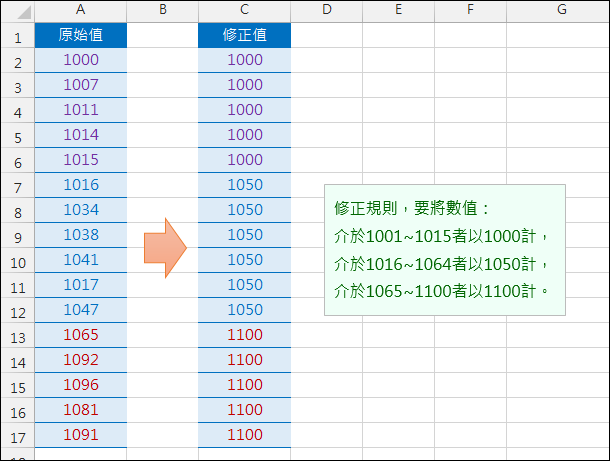This screenshot has height=461, width=610.
Task: Click the line 介於1016~1064者以1050計
Action: [x=440, y=264]
